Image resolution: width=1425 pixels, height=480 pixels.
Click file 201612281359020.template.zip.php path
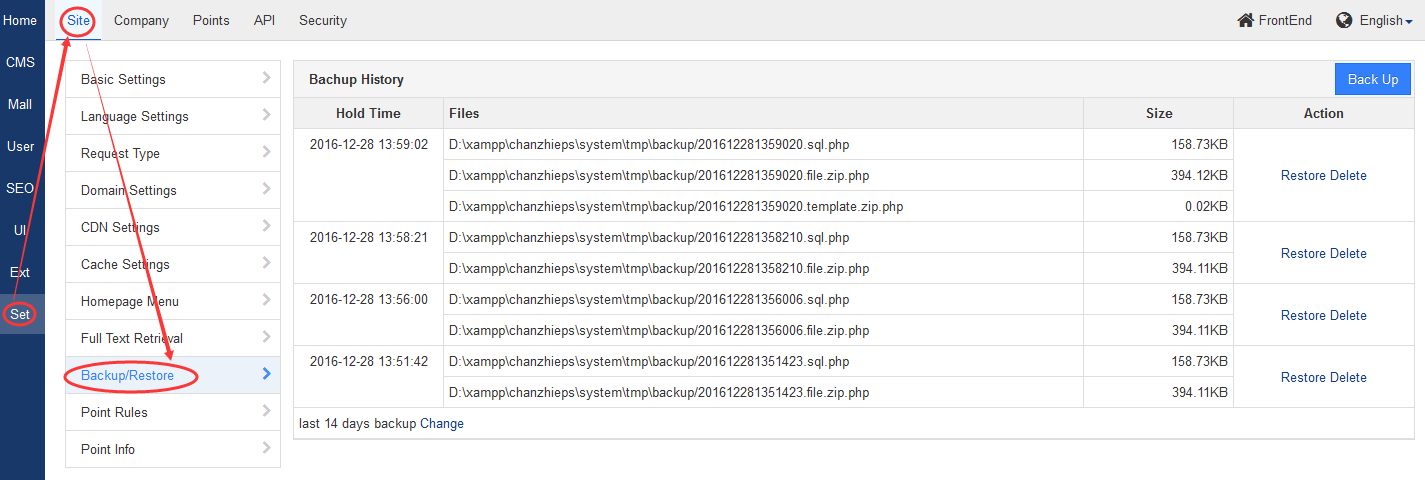tap(676, 206)
